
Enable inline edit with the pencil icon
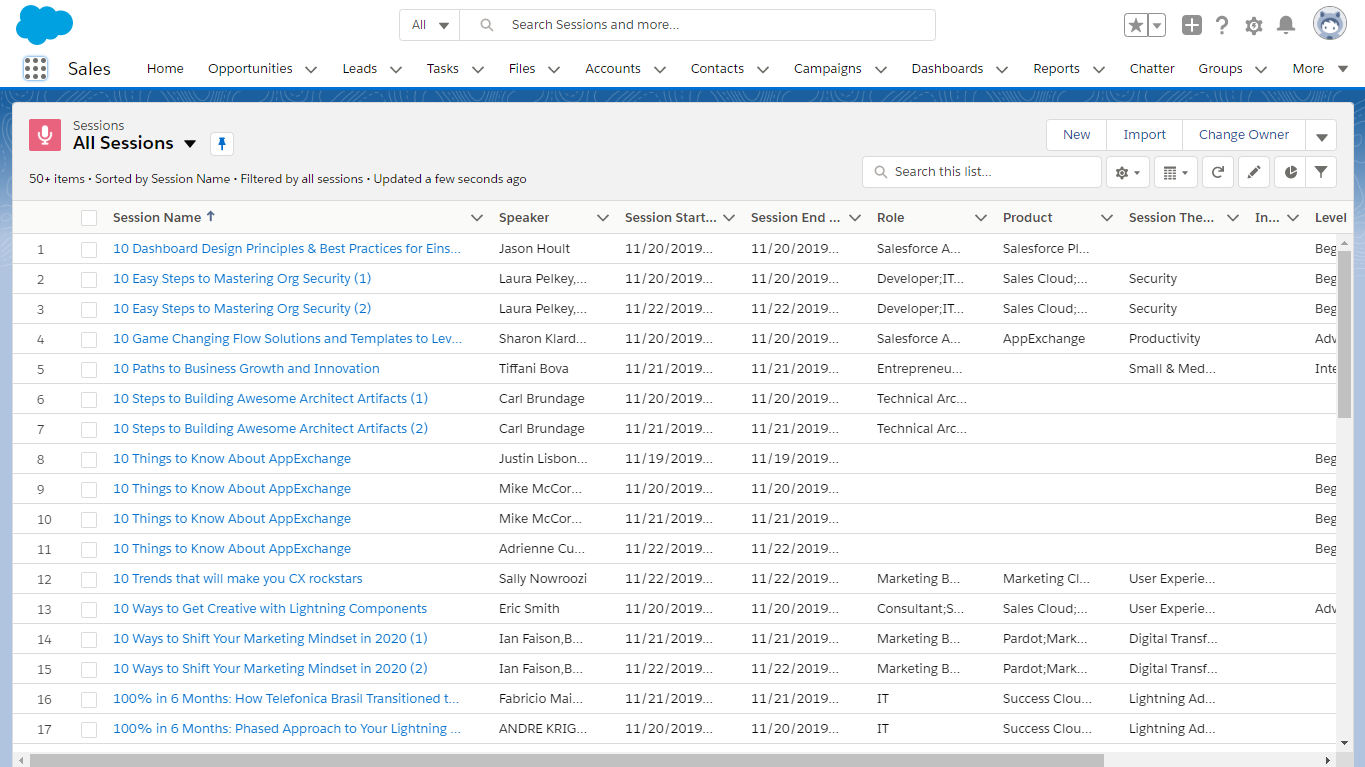click(x=1253, y=171)
